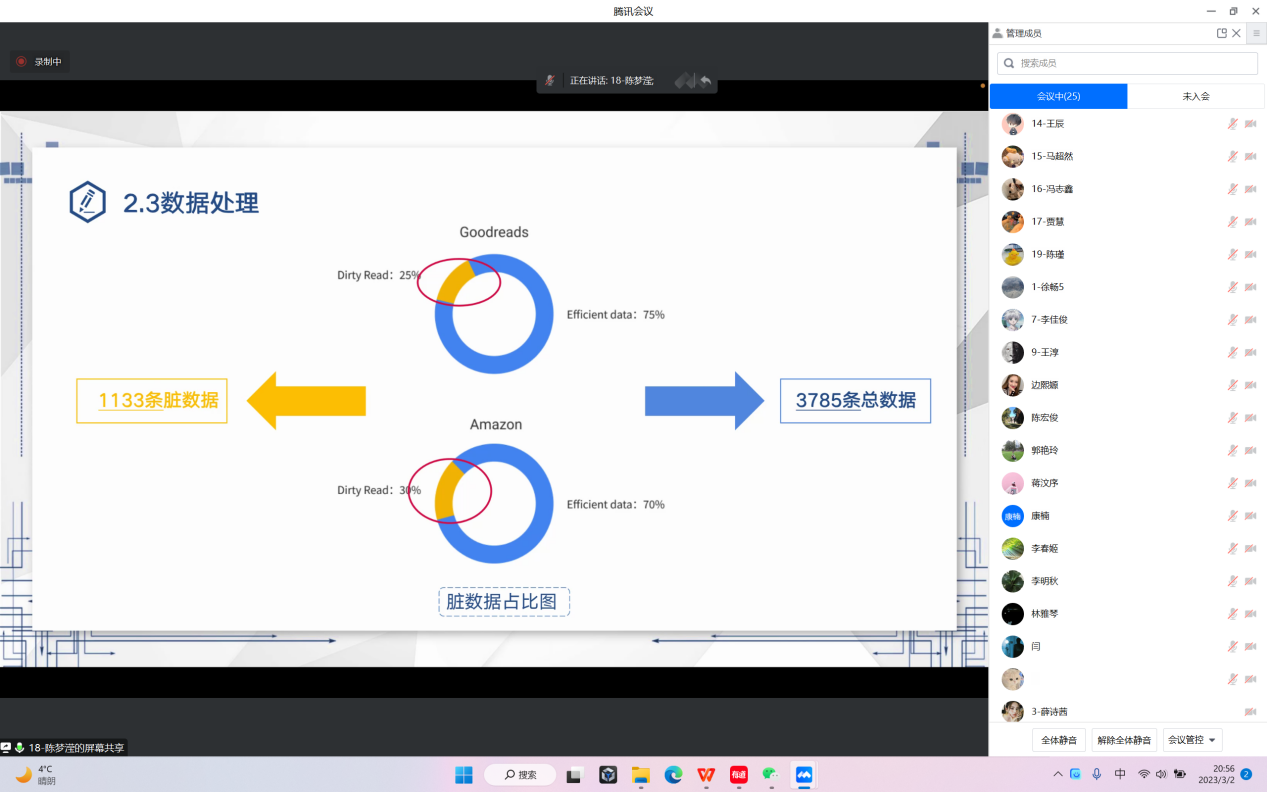This screenshot has height=792, width=1267.
Task: Expand the 会议管控 dropdown
Action: pyautogui.click(x=1195, y=740)
